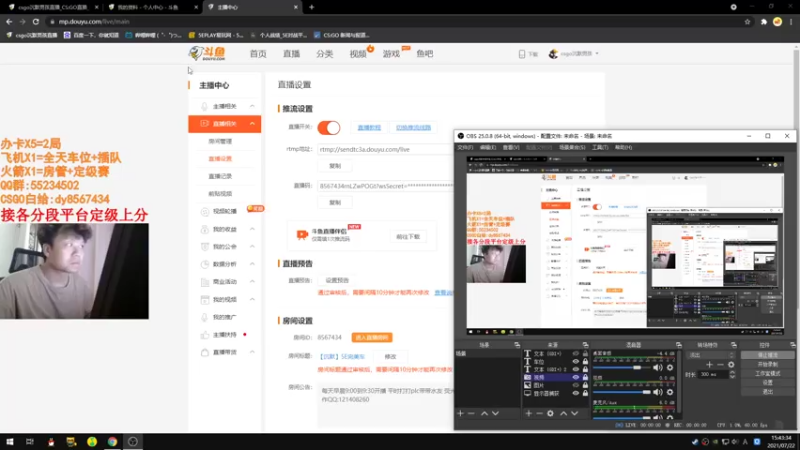
Task: Toggle eye of 文本 (GDI+) 2 source
Action: (576, 369)
